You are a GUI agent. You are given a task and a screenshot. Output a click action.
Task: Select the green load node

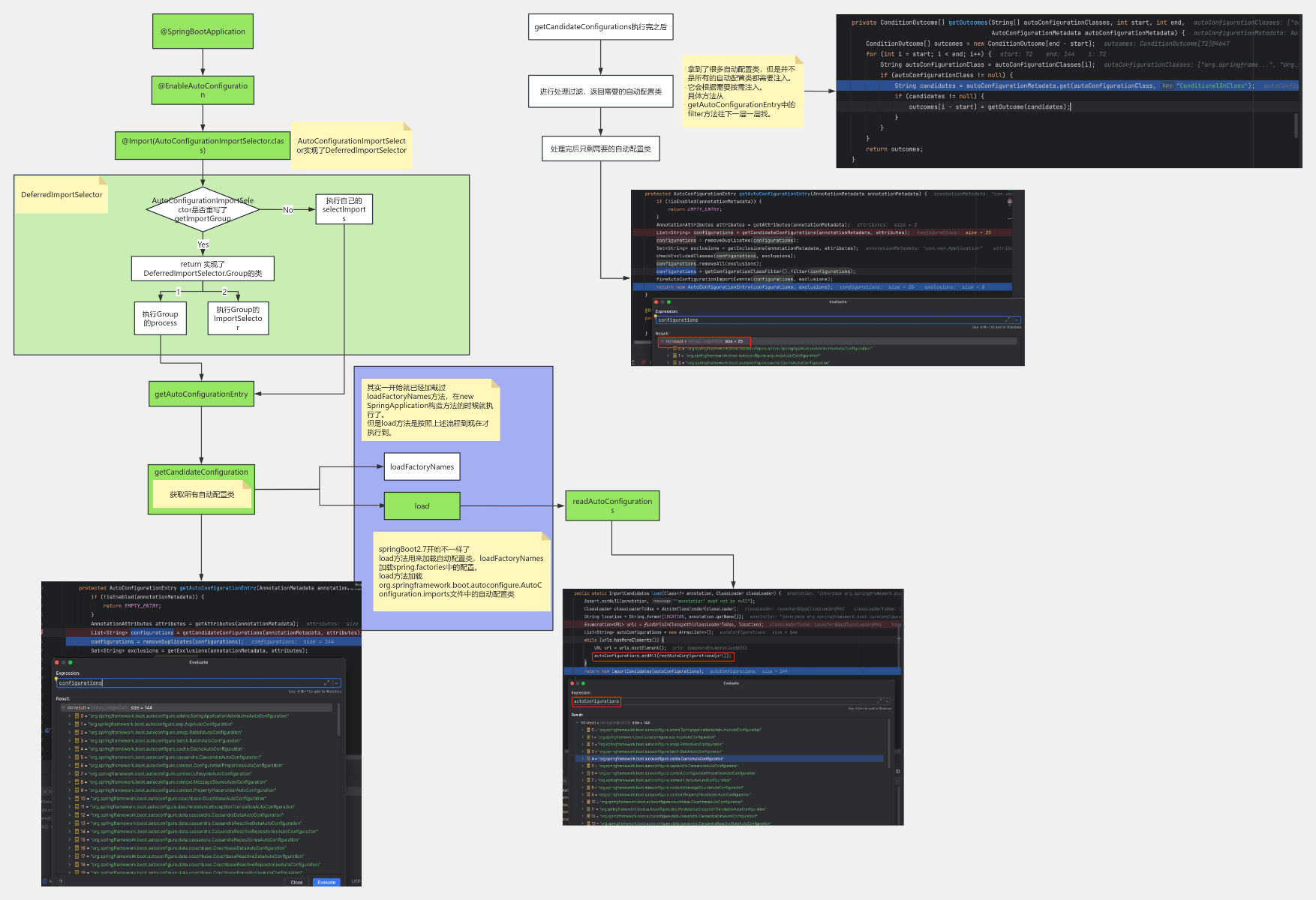tap(422, 506)
